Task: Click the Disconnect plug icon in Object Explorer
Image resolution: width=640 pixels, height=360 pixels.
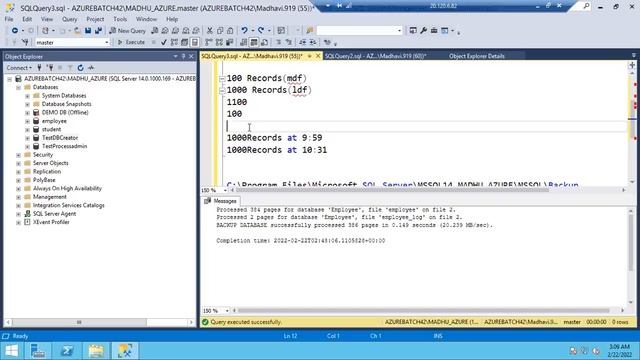Action: 50,68
